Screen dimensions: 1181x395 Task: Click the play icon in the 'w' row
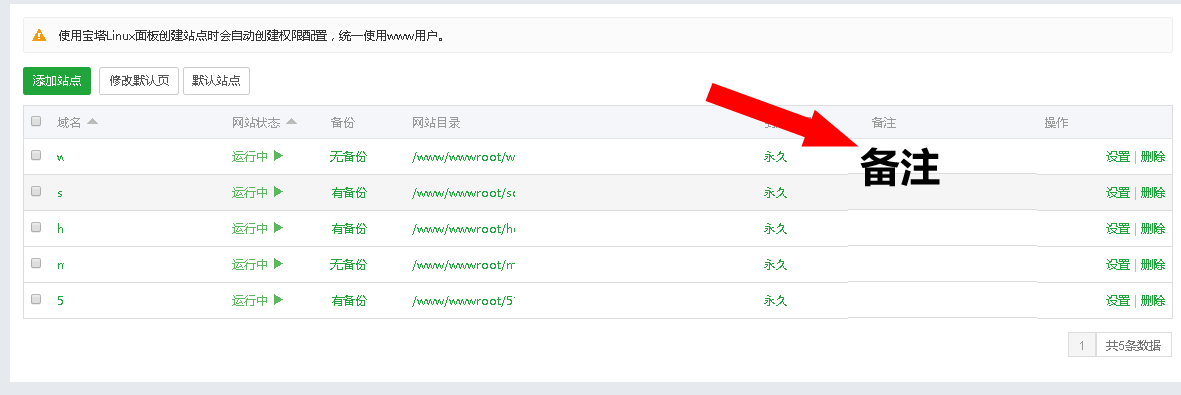[278, 156]
